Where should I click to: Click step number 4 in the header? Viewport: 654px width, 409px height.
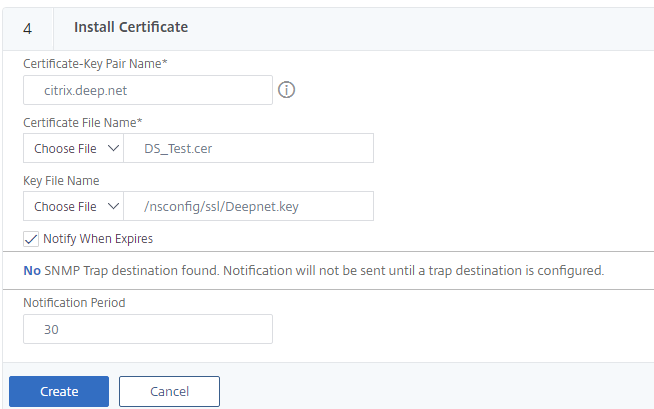click(27, 28)
